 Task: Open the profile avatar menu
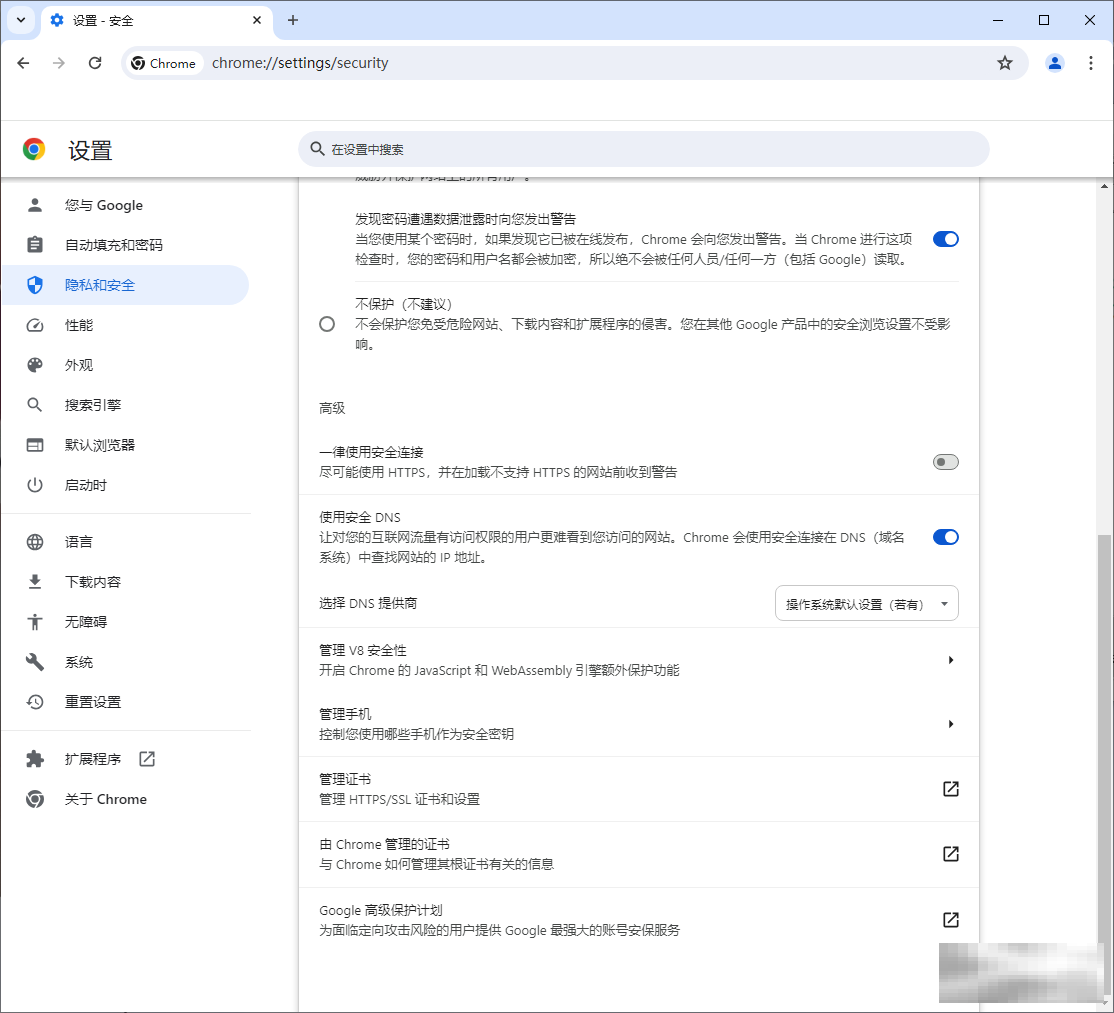tap(1055, 63)
